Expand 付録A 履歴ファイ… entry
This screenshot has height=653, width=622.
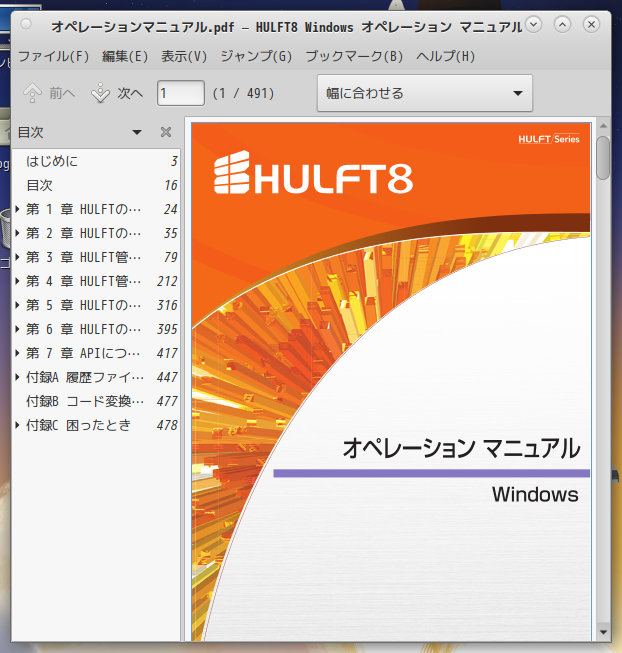click(17, 377)
